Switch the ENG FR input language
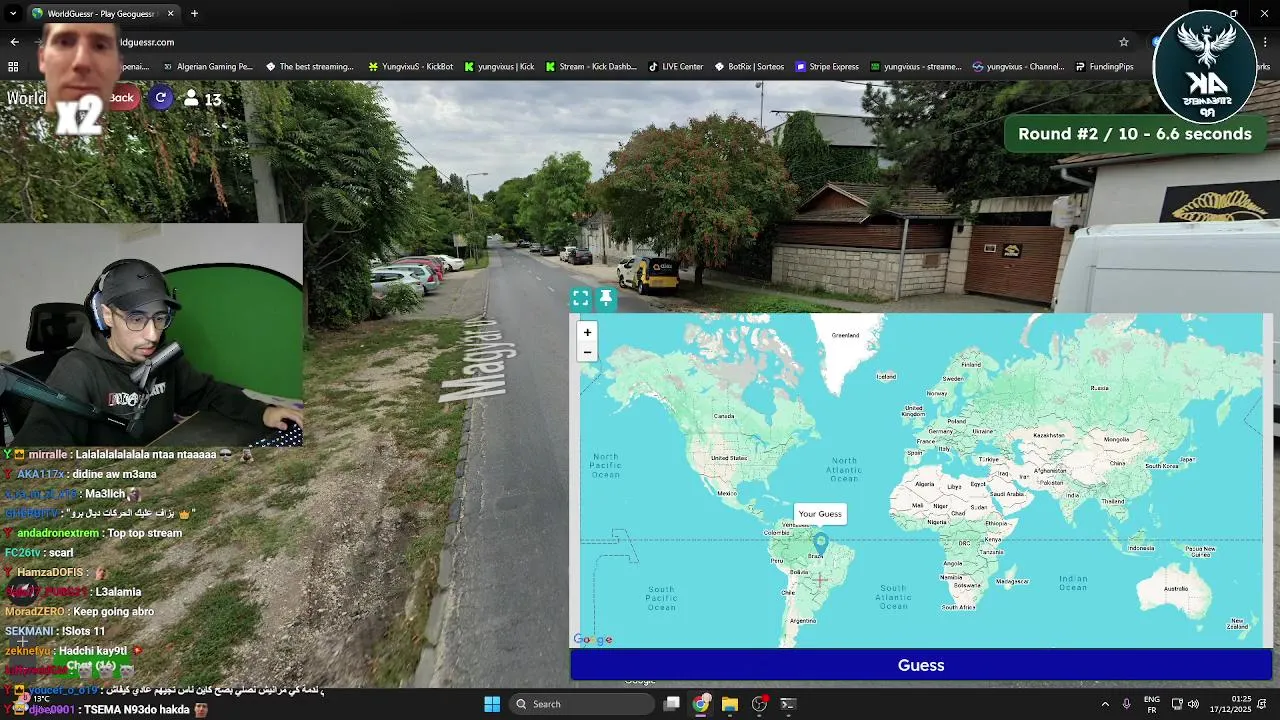Image resolution: width=1280 pixels, height=720 pixels. [x=1152, y=704]
